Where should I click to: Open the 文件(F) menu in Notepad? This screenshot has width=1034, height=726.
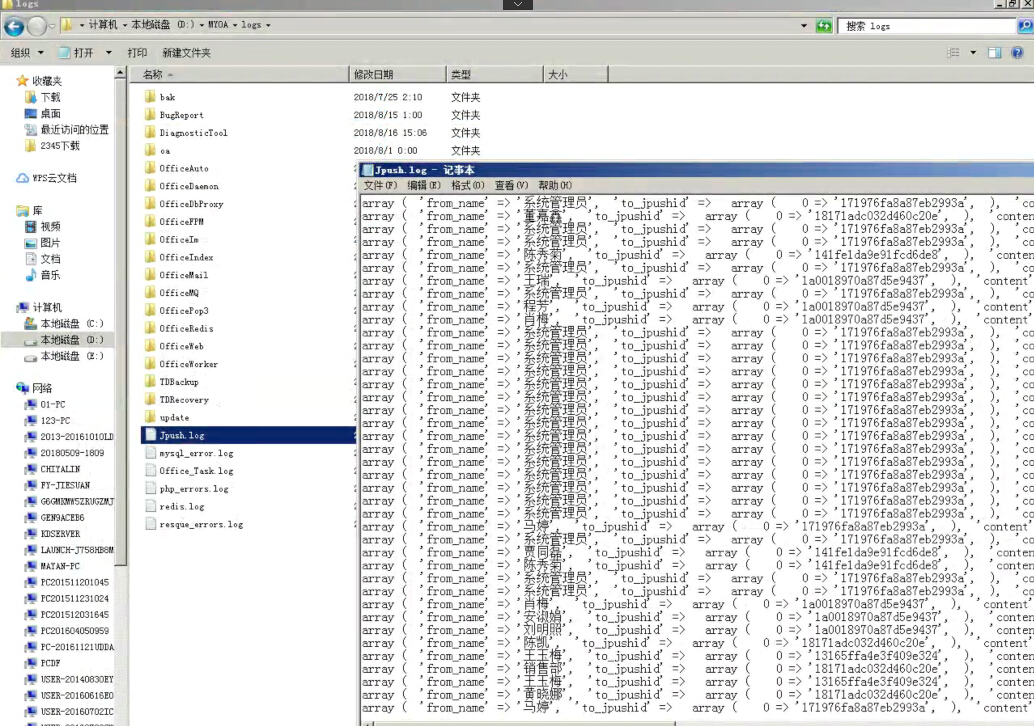(x=380, y=185)
